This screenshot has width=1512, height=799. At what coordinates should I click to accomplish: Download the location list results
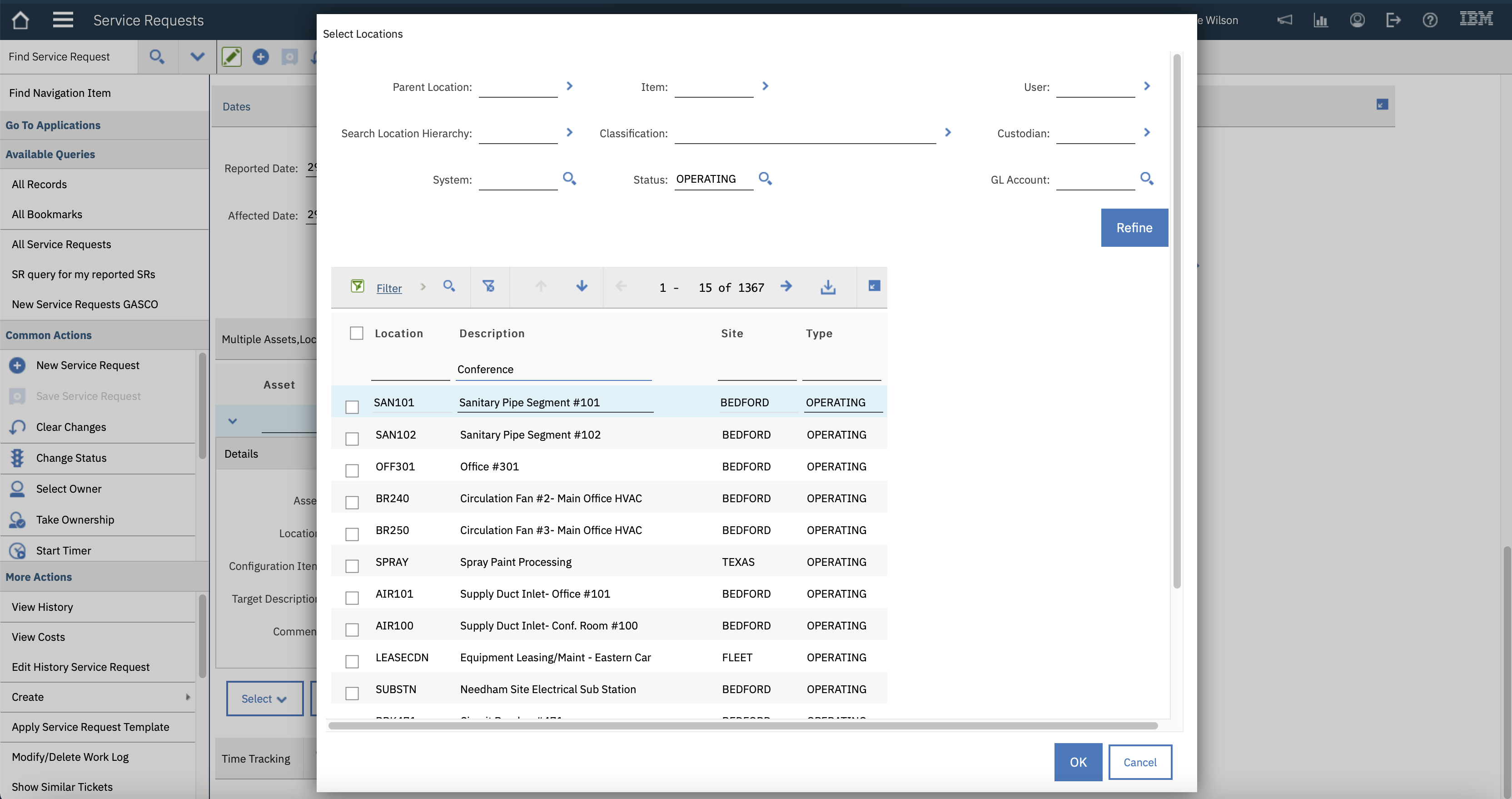[x=828, y=287]
